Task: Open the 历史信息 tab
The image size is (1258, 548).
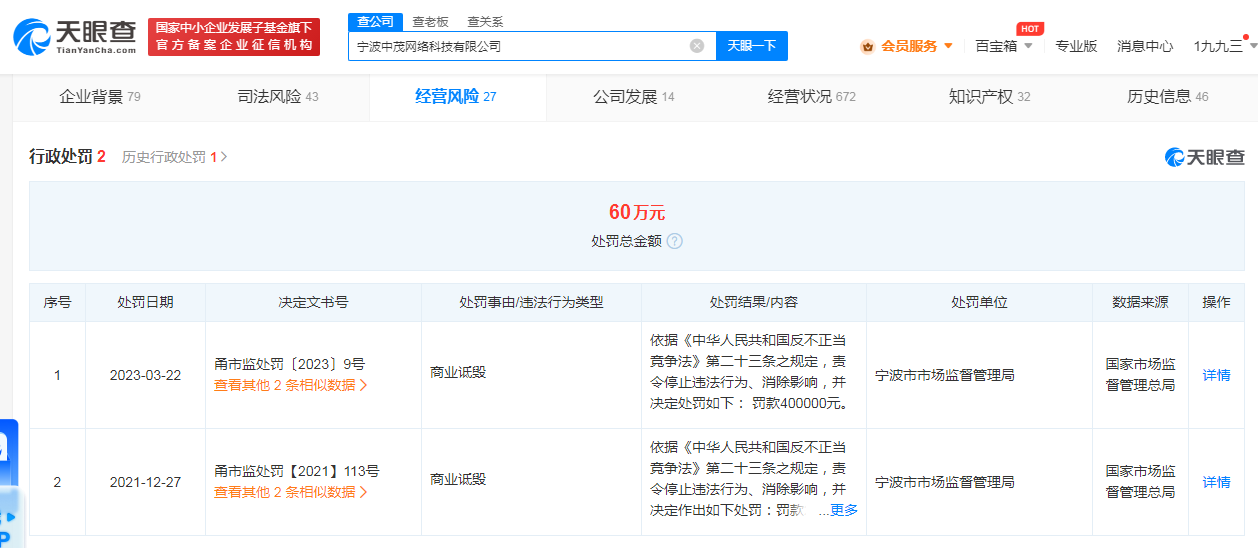Action: point(1168,97)
